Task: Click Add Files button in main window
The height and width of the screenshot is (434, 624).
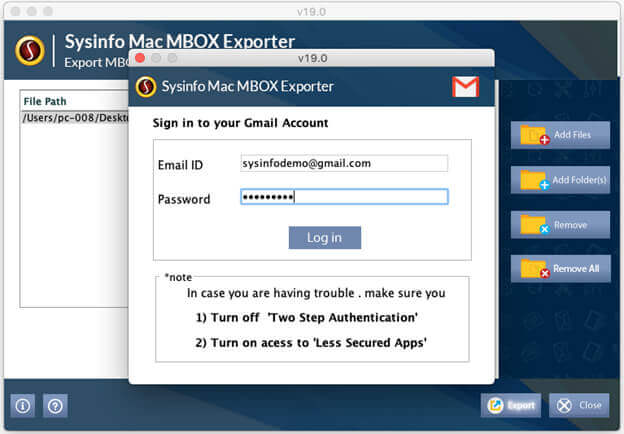Action: coord(560,135)
